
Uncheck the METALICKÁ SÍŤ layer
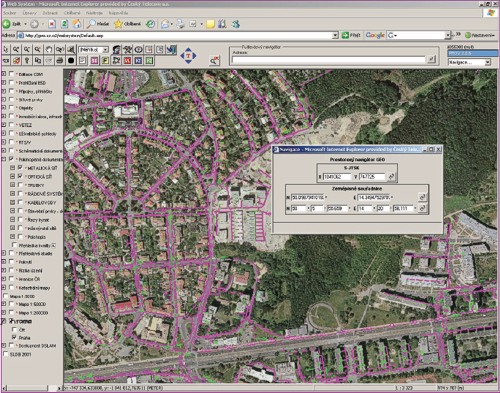click(20, 168)
